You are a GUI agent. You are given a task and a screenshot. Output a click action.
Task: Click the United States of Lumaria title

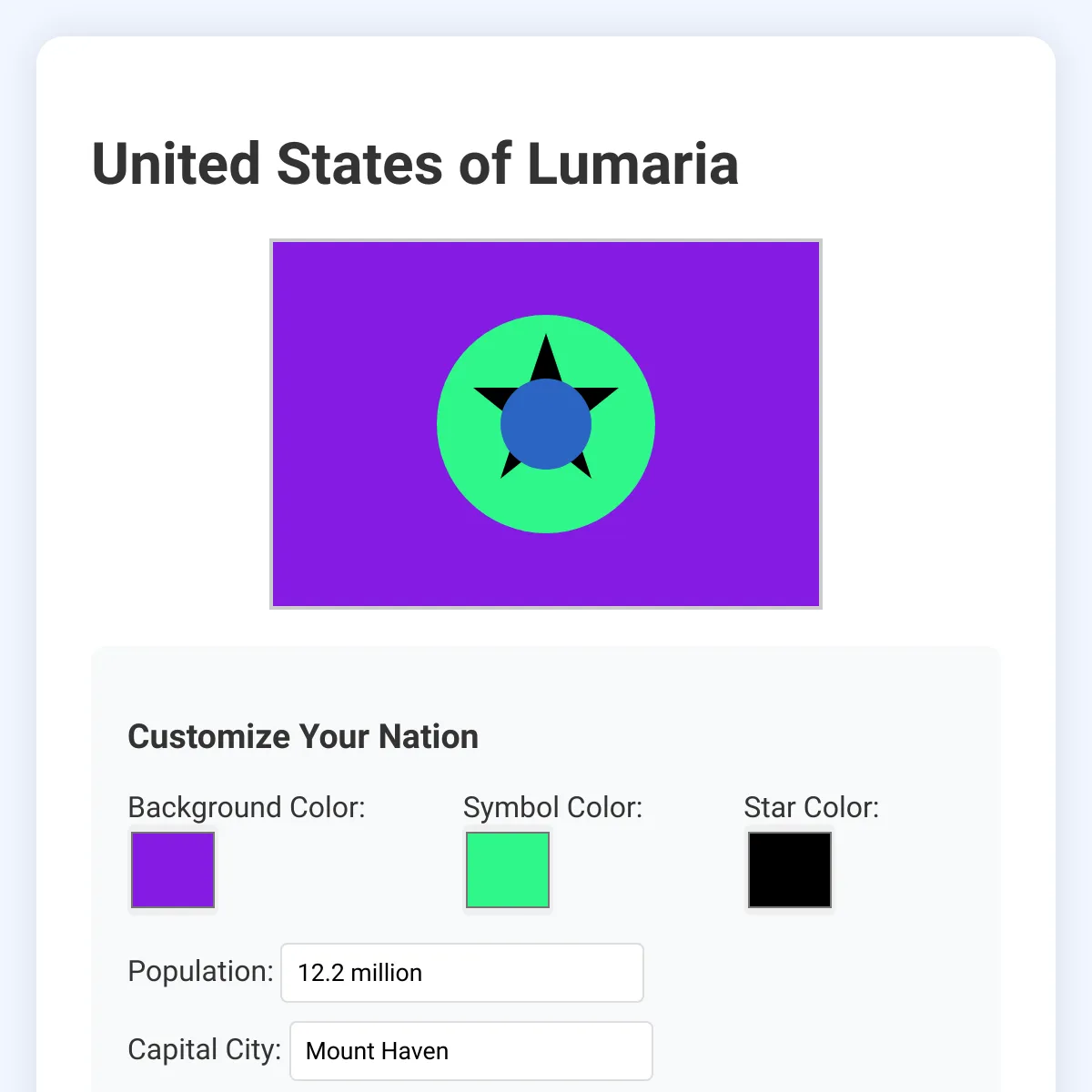(415, 165)
